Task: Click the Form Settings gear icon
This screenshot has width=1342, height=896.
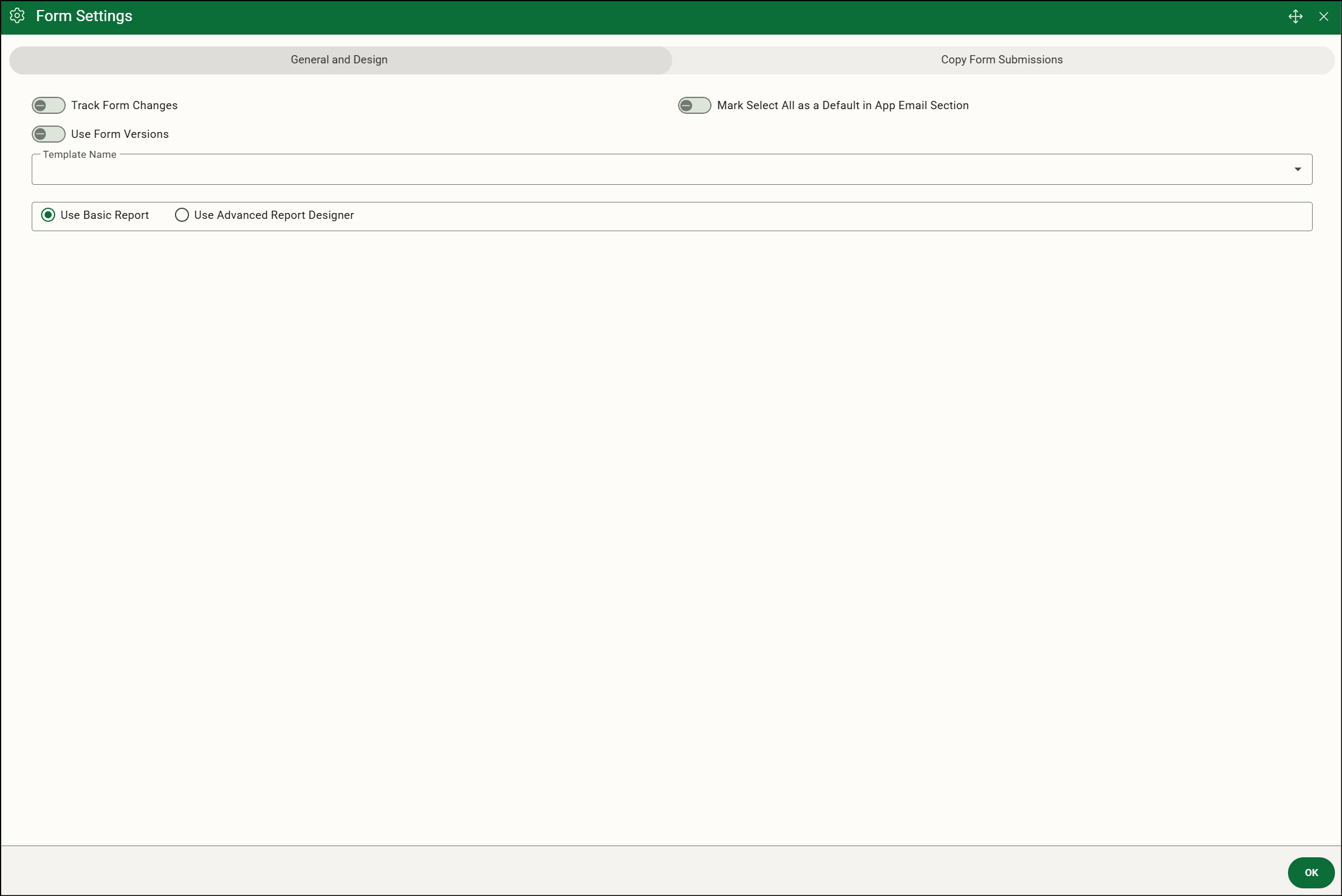Action: click(x=17, y=16)
